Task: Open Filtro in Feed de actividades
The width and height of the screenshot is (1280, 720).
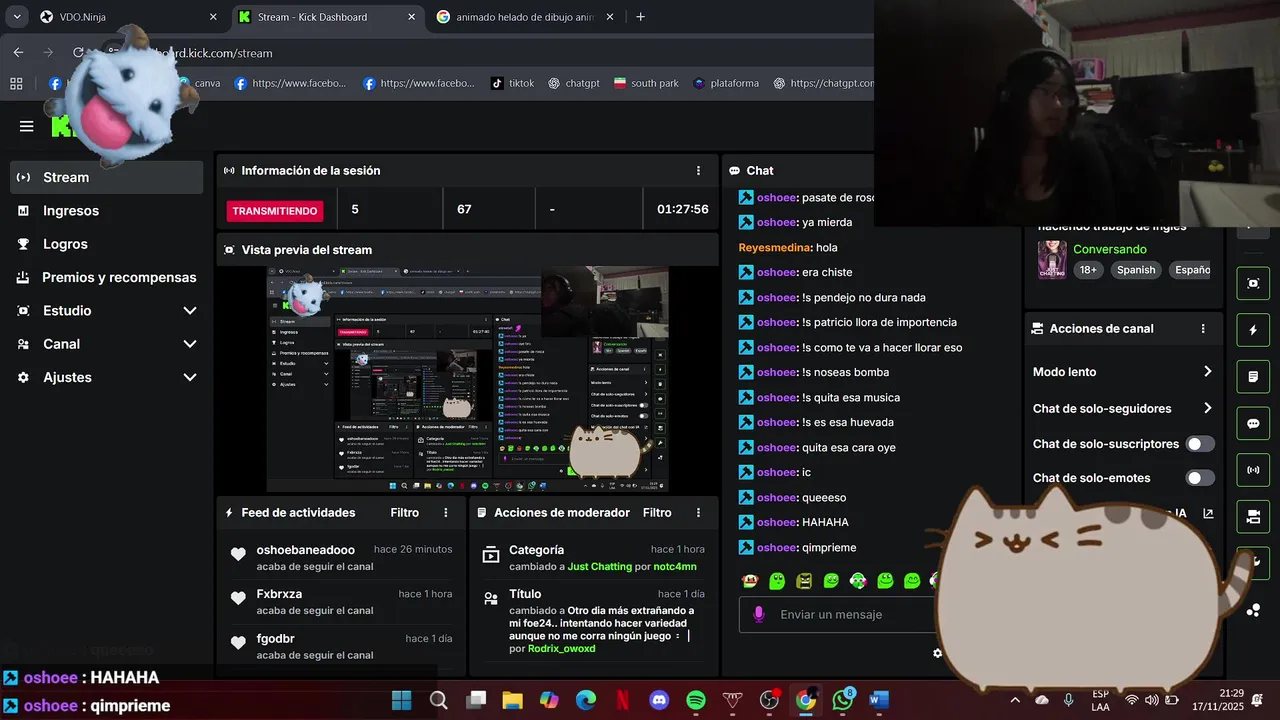Action: click(405, 512)
